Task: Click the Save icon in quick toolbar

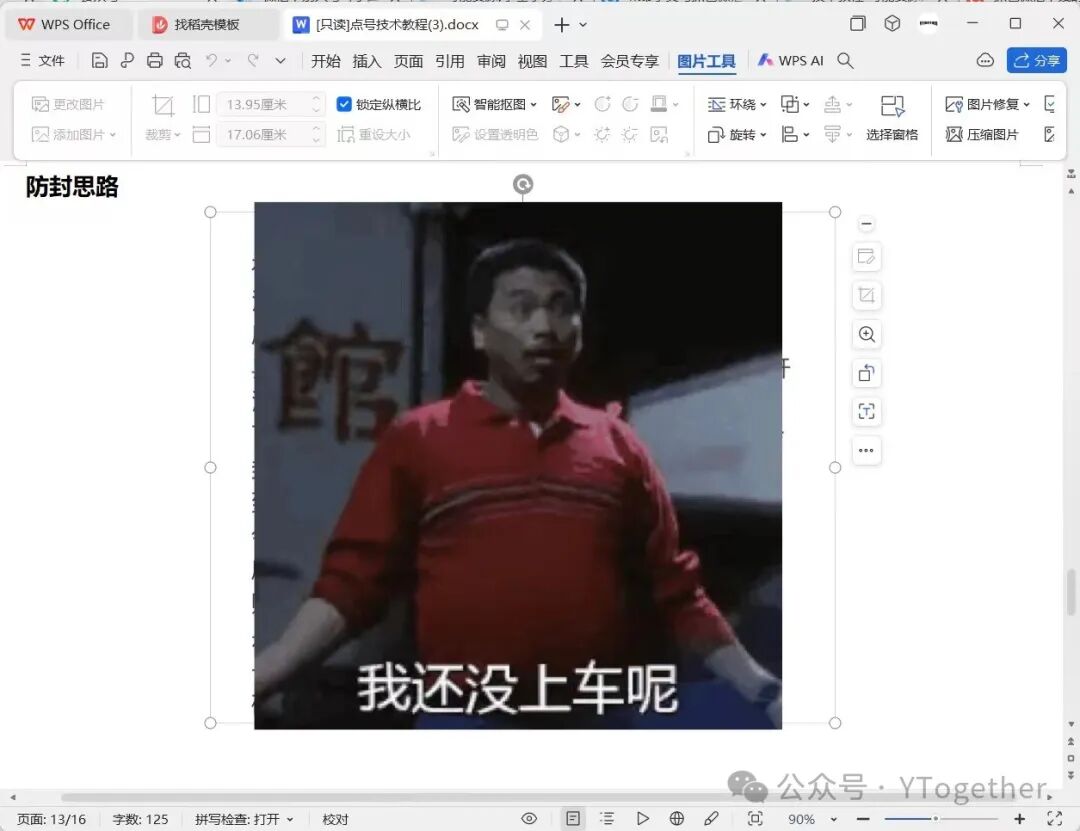Action: tap(99, 61)
